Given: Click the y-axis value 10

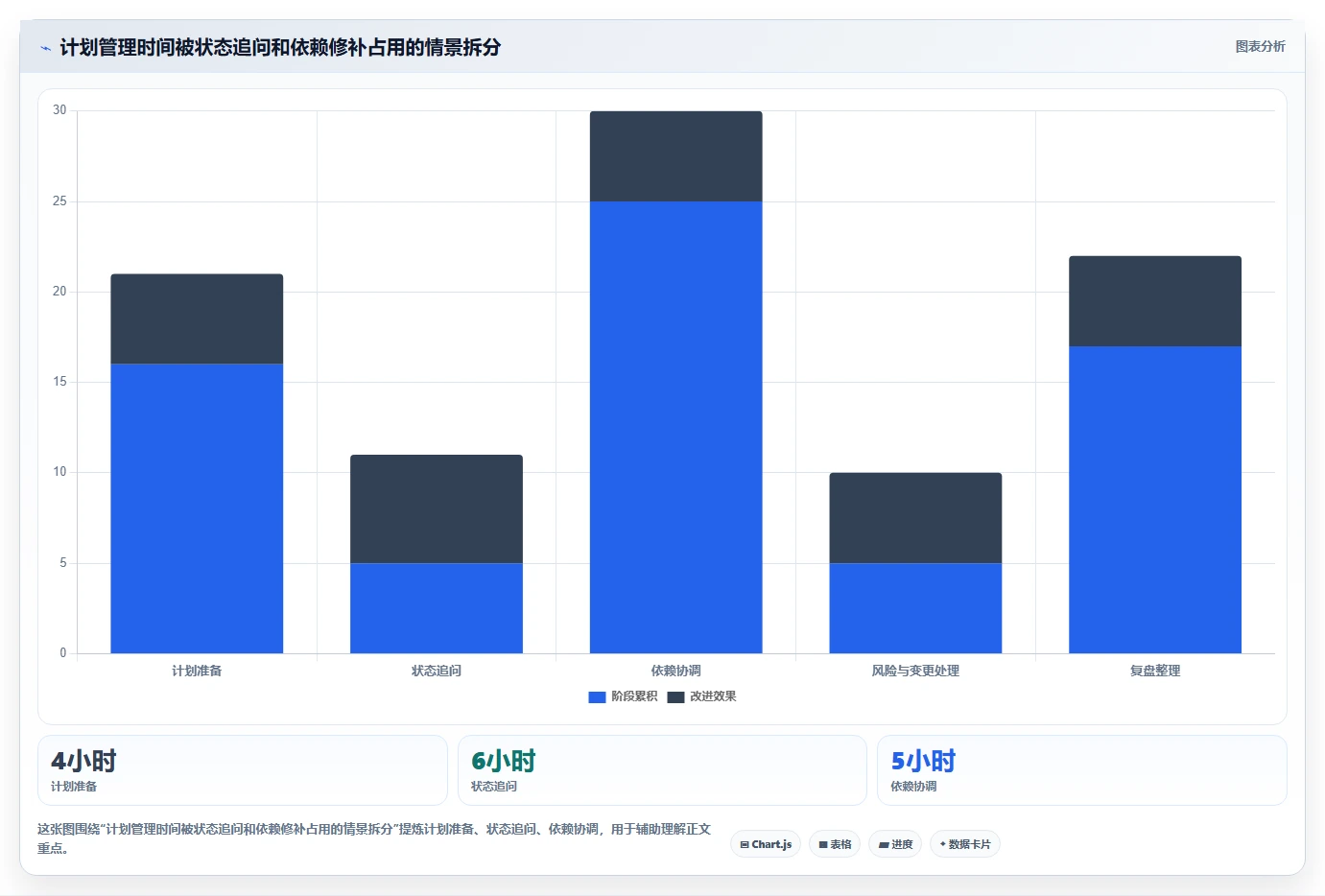Looking at the screenshot, I should point(59,472).
